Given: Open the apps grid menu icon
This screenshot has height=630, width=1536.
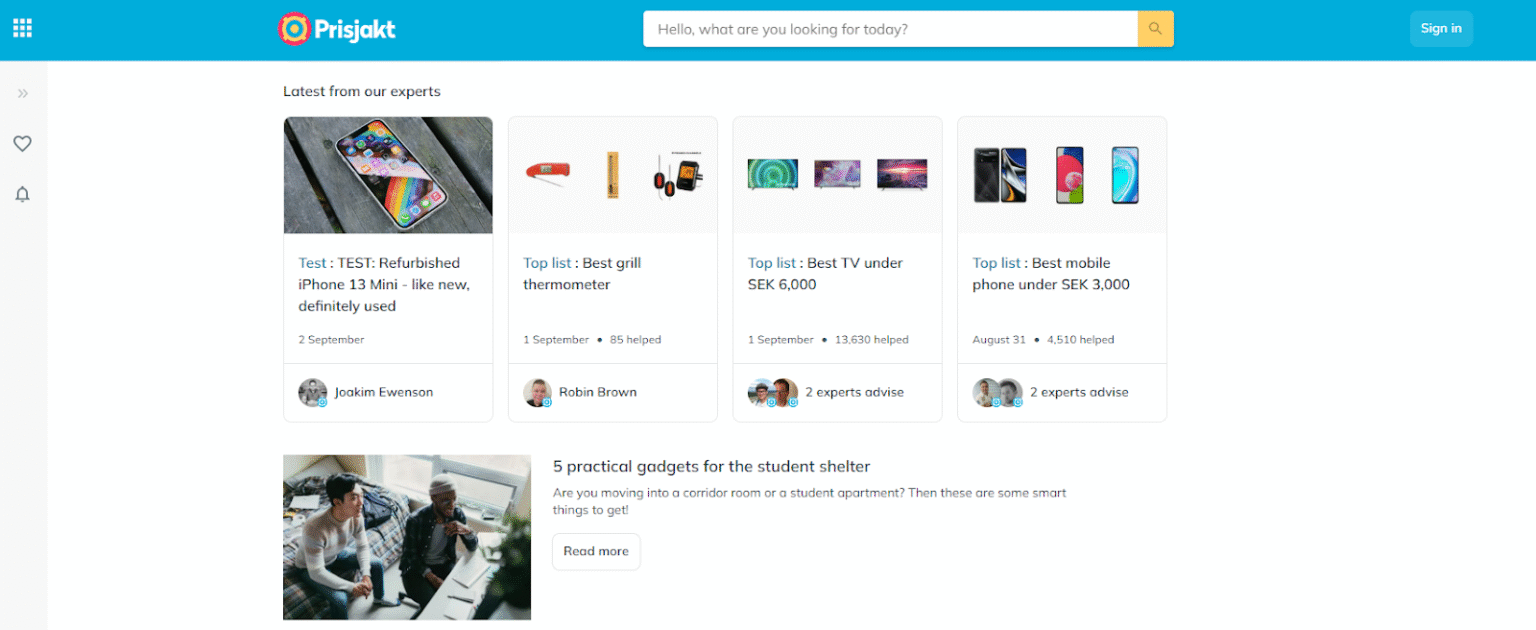Looking at the screenshot, I should pos(22,28).
